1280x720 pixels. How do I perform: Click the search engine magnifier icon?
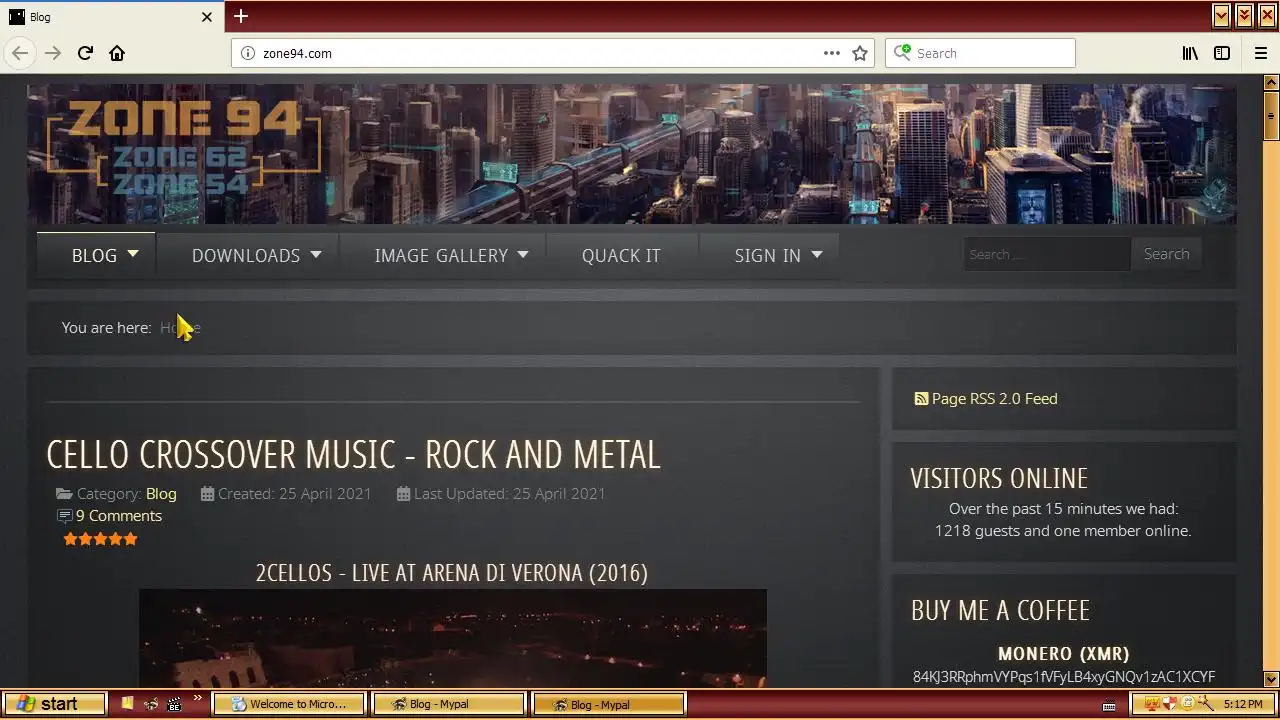903,52
